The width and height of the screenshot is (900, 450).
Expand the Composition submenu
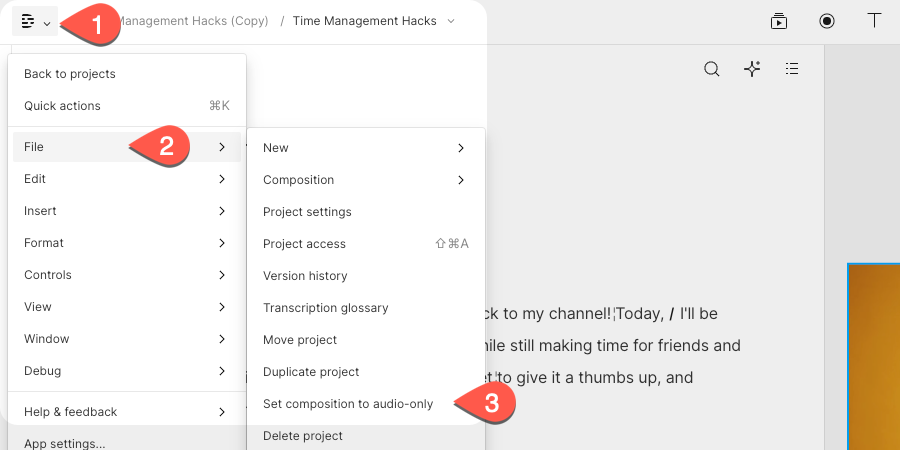365,180
